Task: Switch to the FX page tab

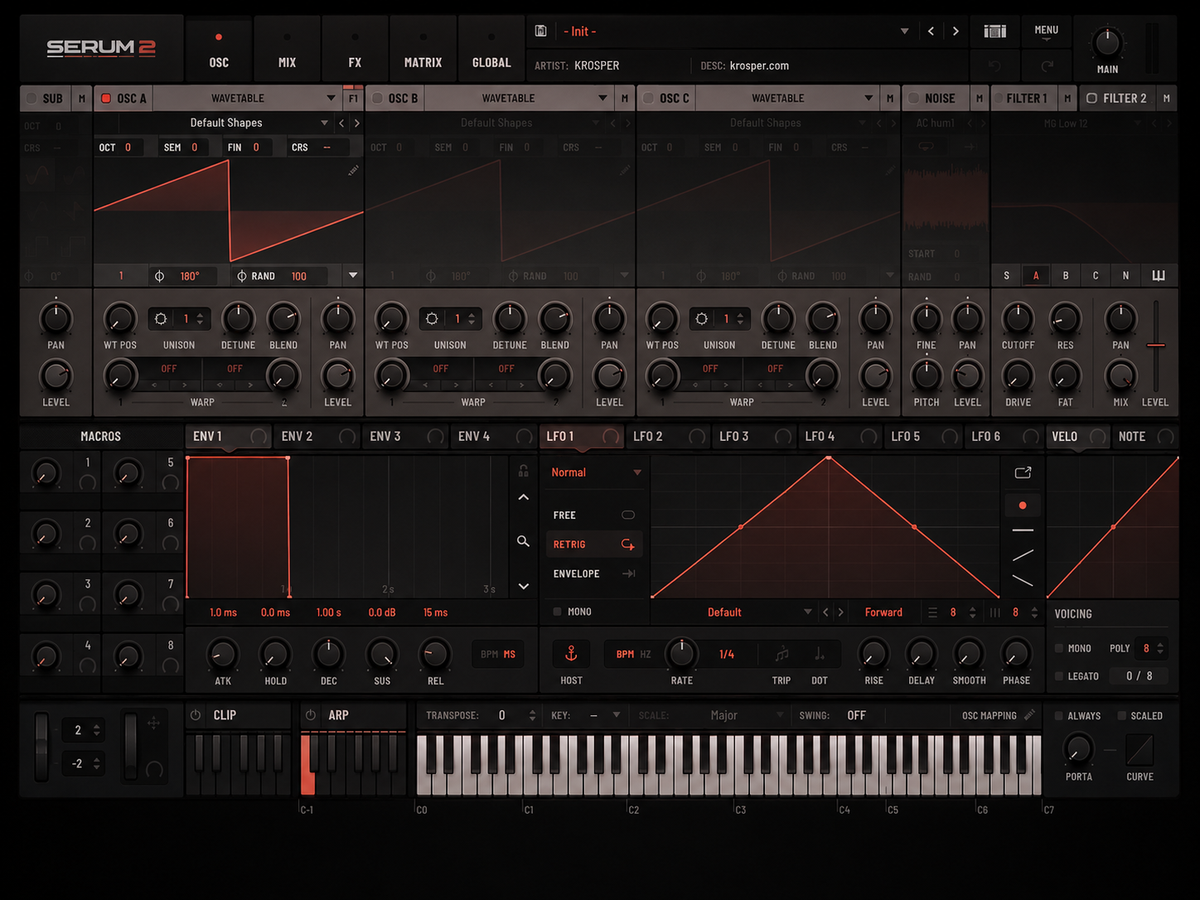Action: [x=355, y=48]
